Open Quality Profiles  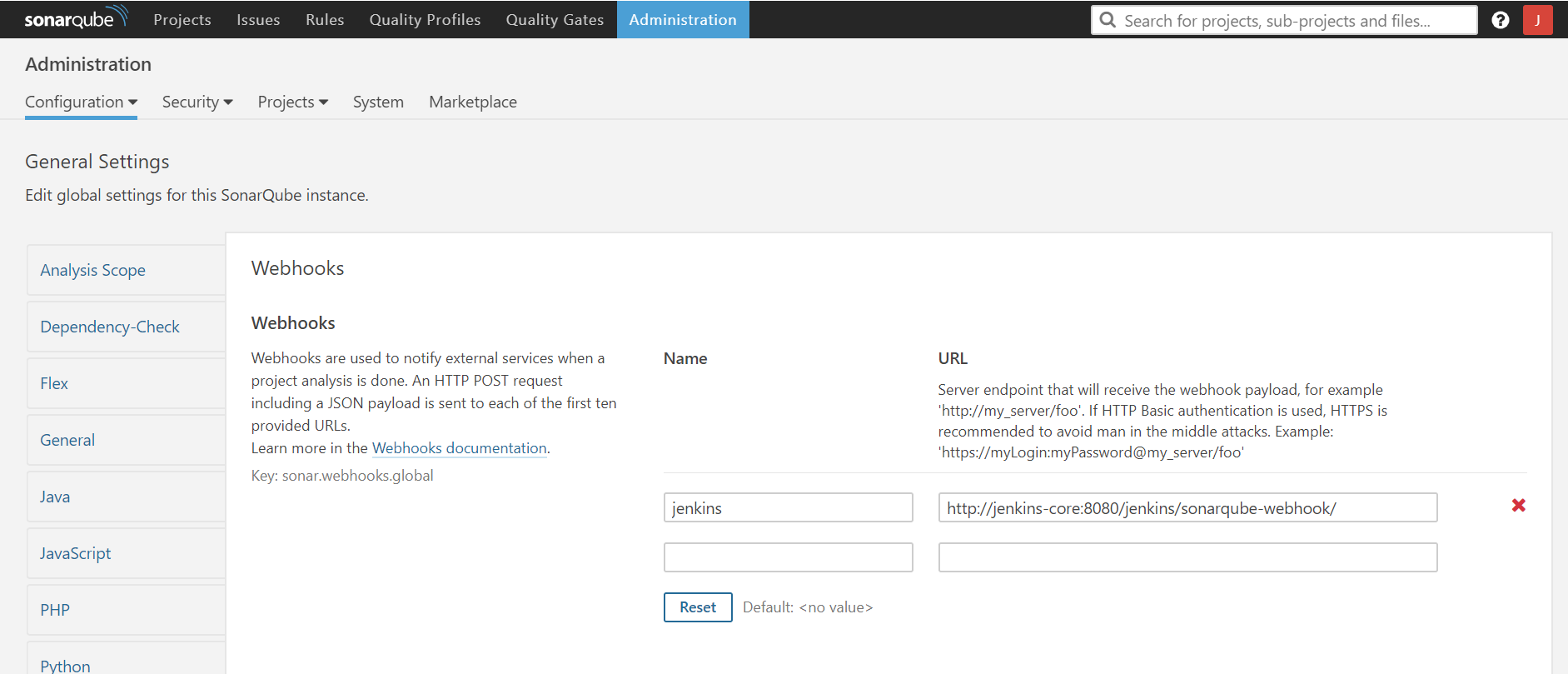(425, 19)
